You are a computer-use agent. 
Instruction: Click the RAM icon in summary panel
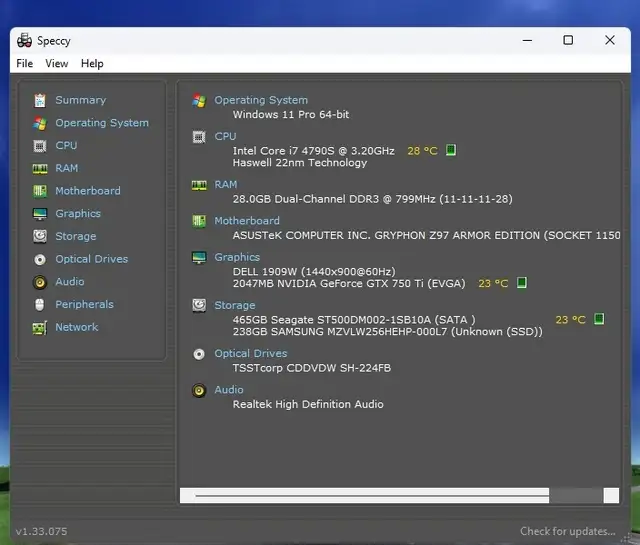pos(199,185)
